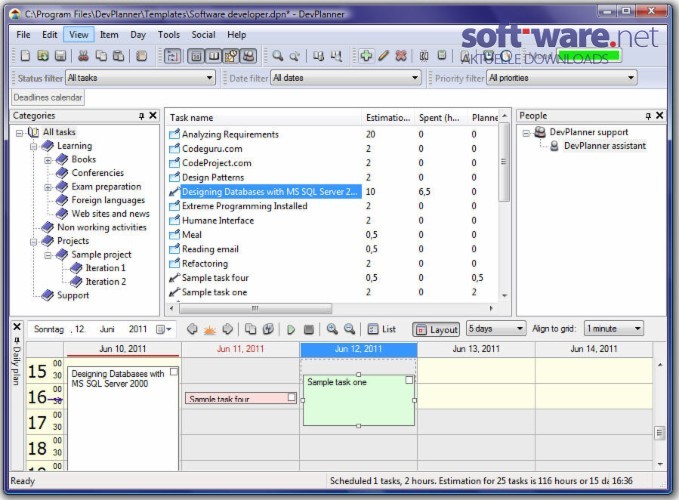This screenshot has width=679, height=500.
Task: Close the People panel
Action: (x=660, y=115)
